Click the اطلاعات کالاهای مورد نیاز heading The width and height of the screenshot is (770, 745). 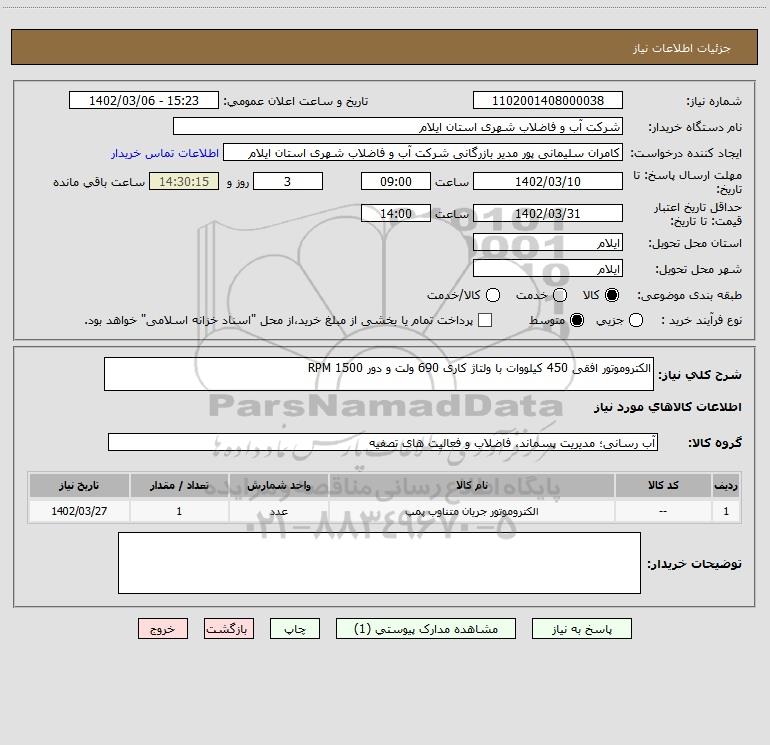point(667,407)
